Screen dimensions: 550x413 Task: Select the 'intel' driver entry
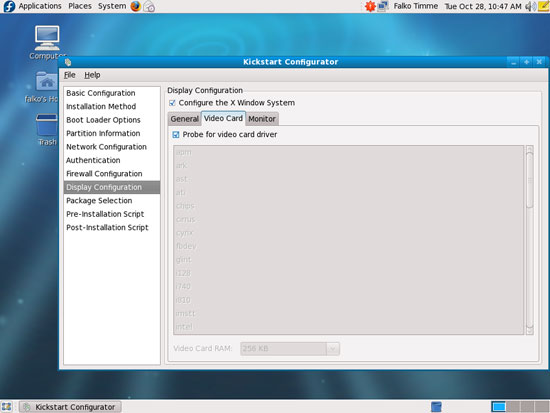(348, 327)
